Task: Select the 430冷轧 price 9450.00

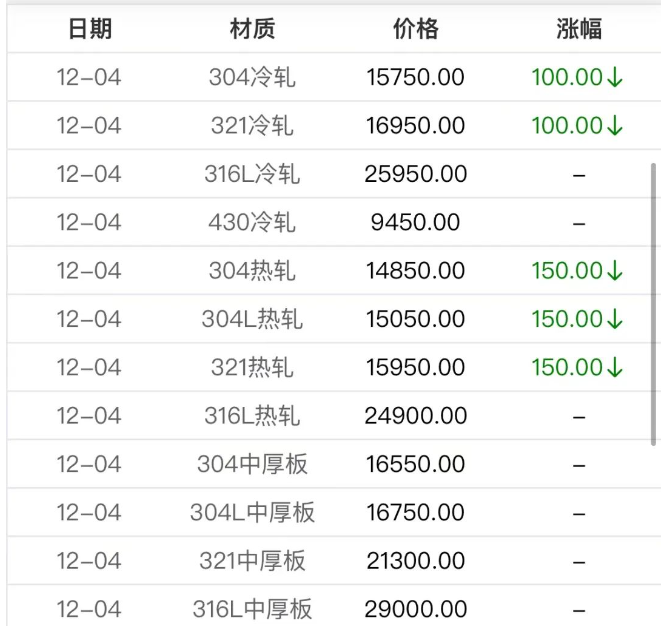Action: tap(415, 222)
